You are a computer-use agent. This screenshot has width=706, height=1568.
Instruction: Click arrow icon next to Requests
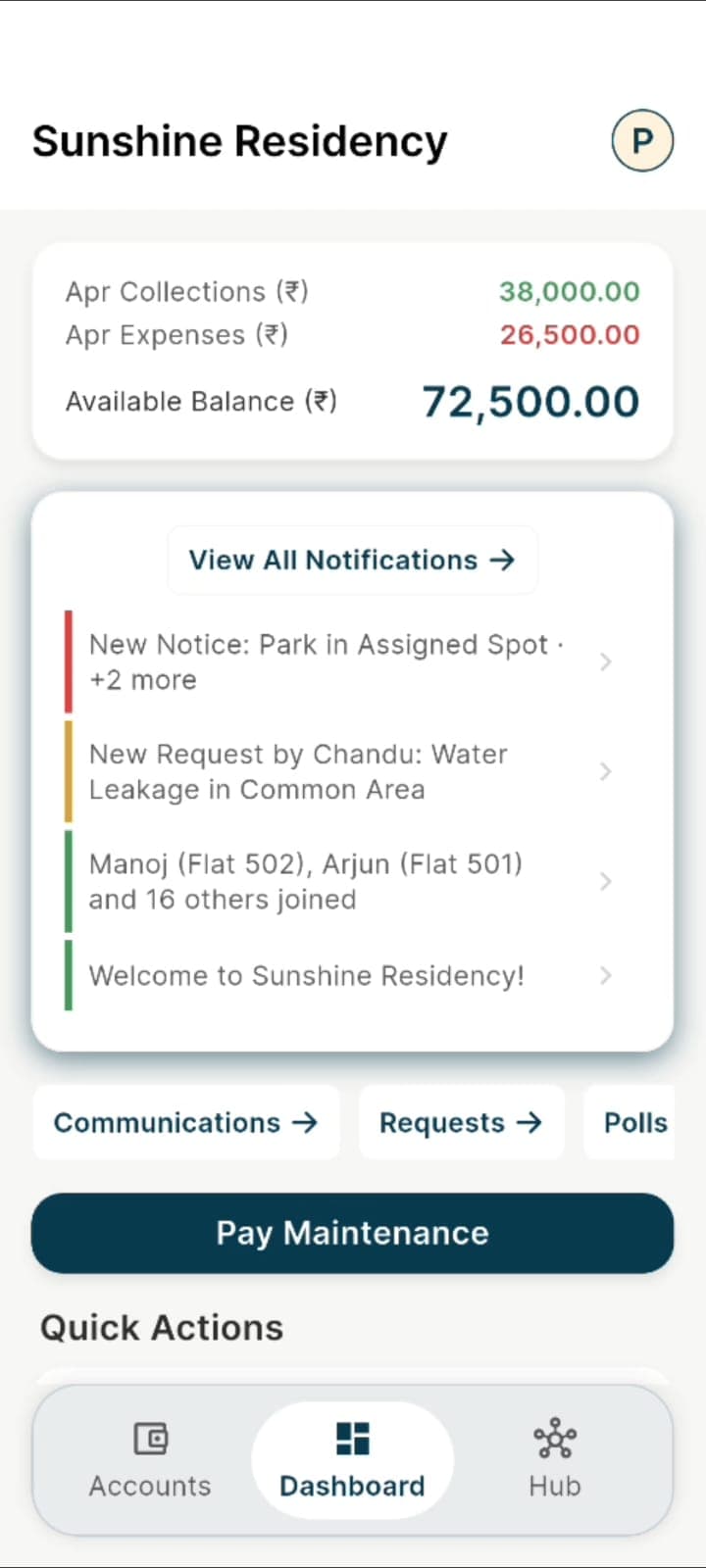[529, 1123]
